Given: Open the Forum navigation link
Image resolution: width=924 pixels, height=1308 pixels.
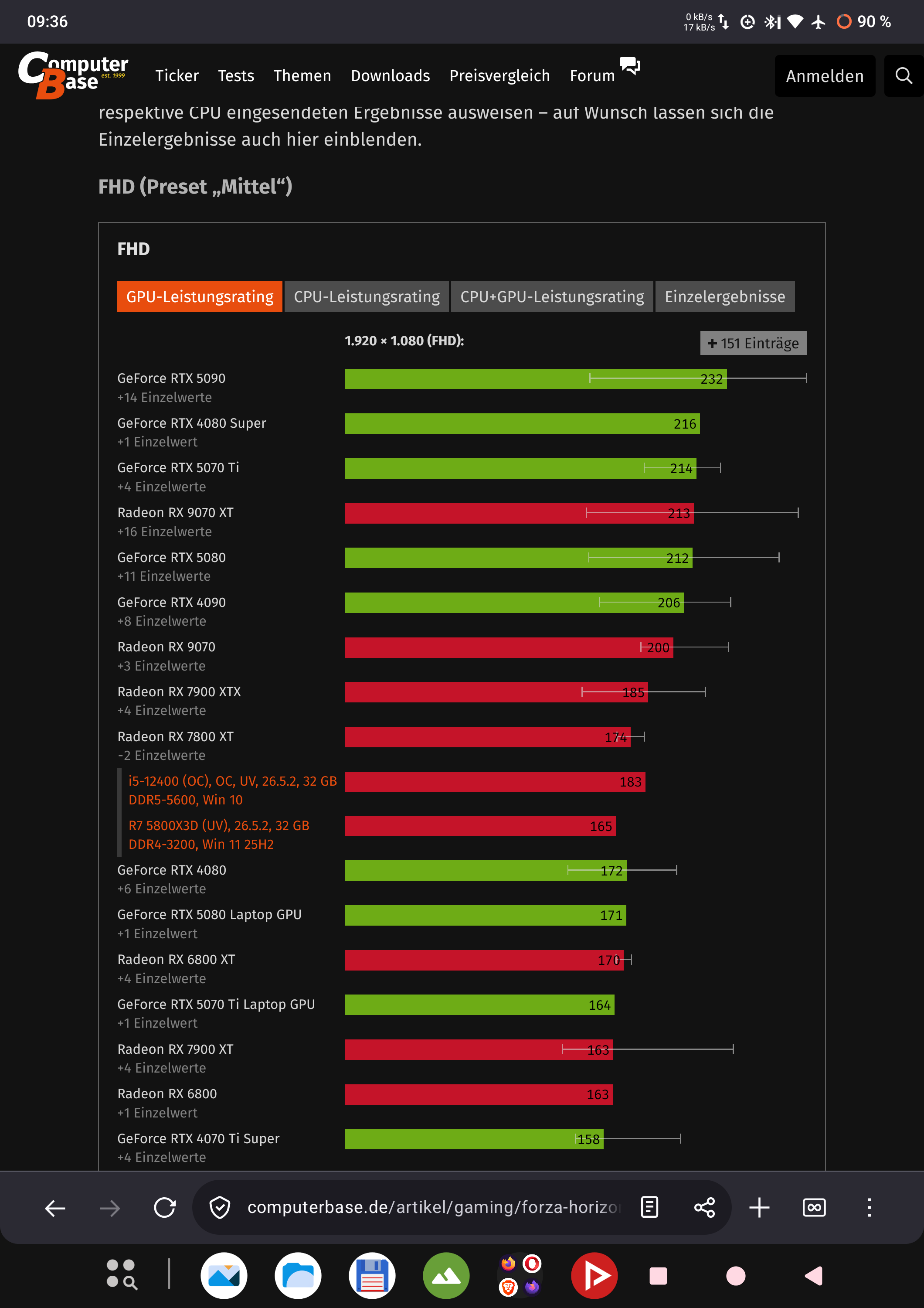Looking at the screenshot, I should pos(592,76).
